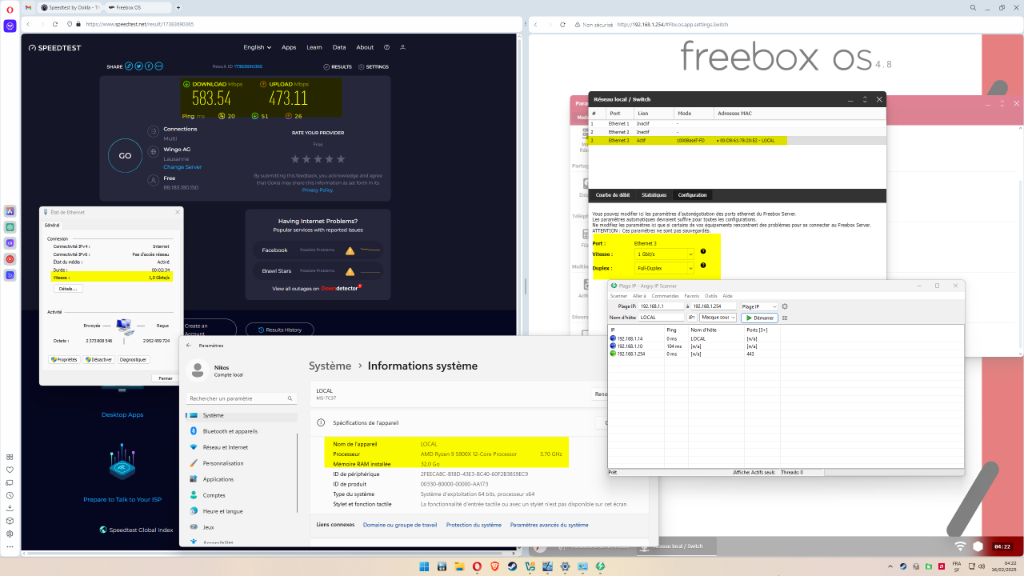Open the Windows Start menu
Image resolution: width=1024 pixels, height=576 pixels.
pos(424,566)
